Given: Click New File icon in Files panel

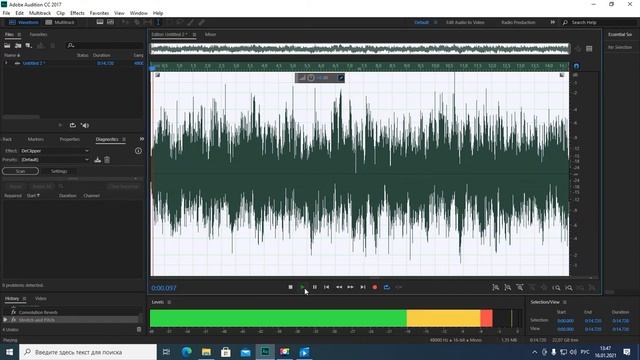Looking at the screenshot, I should coord(29,45).
